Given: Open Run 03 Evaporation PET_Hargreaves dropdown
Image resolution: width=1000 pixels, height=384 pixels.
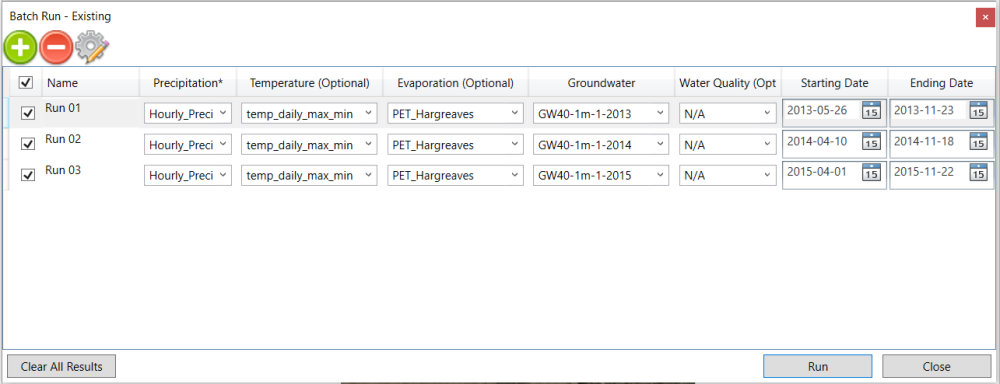Looking at the screenshot, I should pyautogui.click(x=455, y=175).
